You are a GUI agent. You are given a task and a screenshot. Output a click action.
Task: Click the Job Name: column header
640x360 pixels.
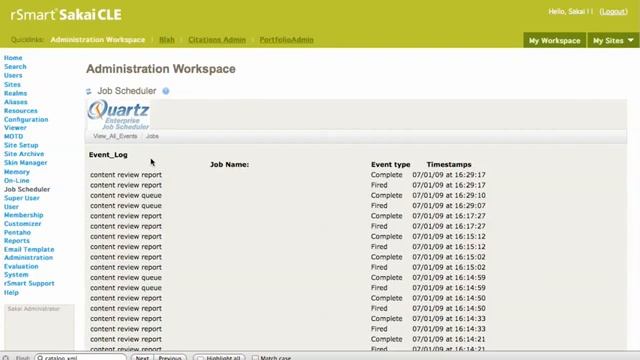click(x=229, y=164)
